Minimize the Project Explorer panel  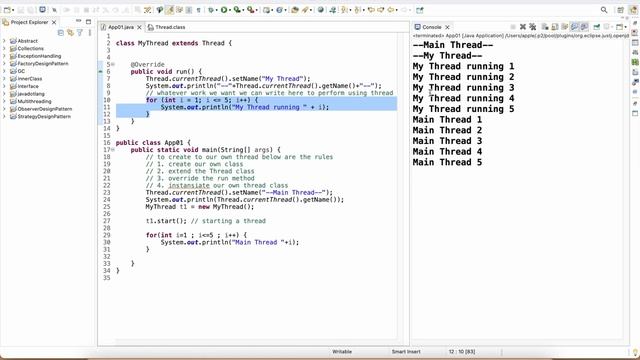point(78,21)
